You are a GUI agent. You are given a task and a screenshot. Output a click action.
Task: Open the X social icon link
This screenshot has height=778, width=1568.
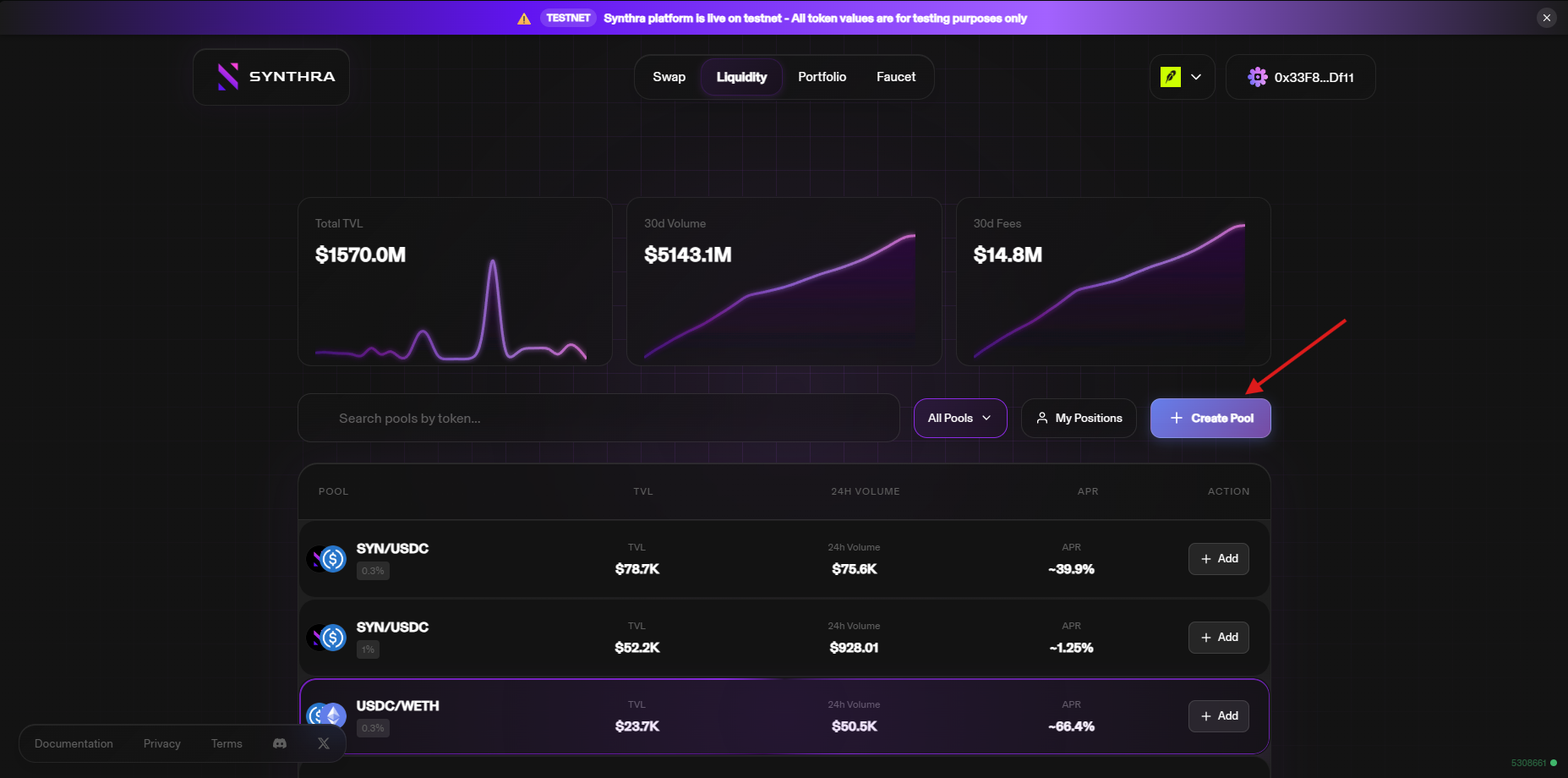(324, 743)
